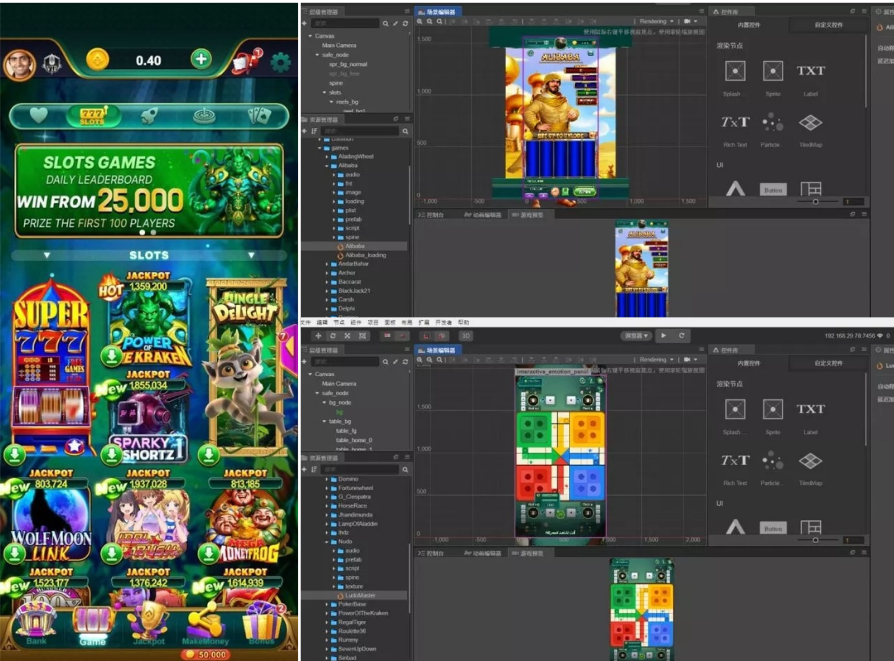The image size is (894, 661).
Task: Select the Particle node icon in the Ludo editor
Action: [773, 460]
